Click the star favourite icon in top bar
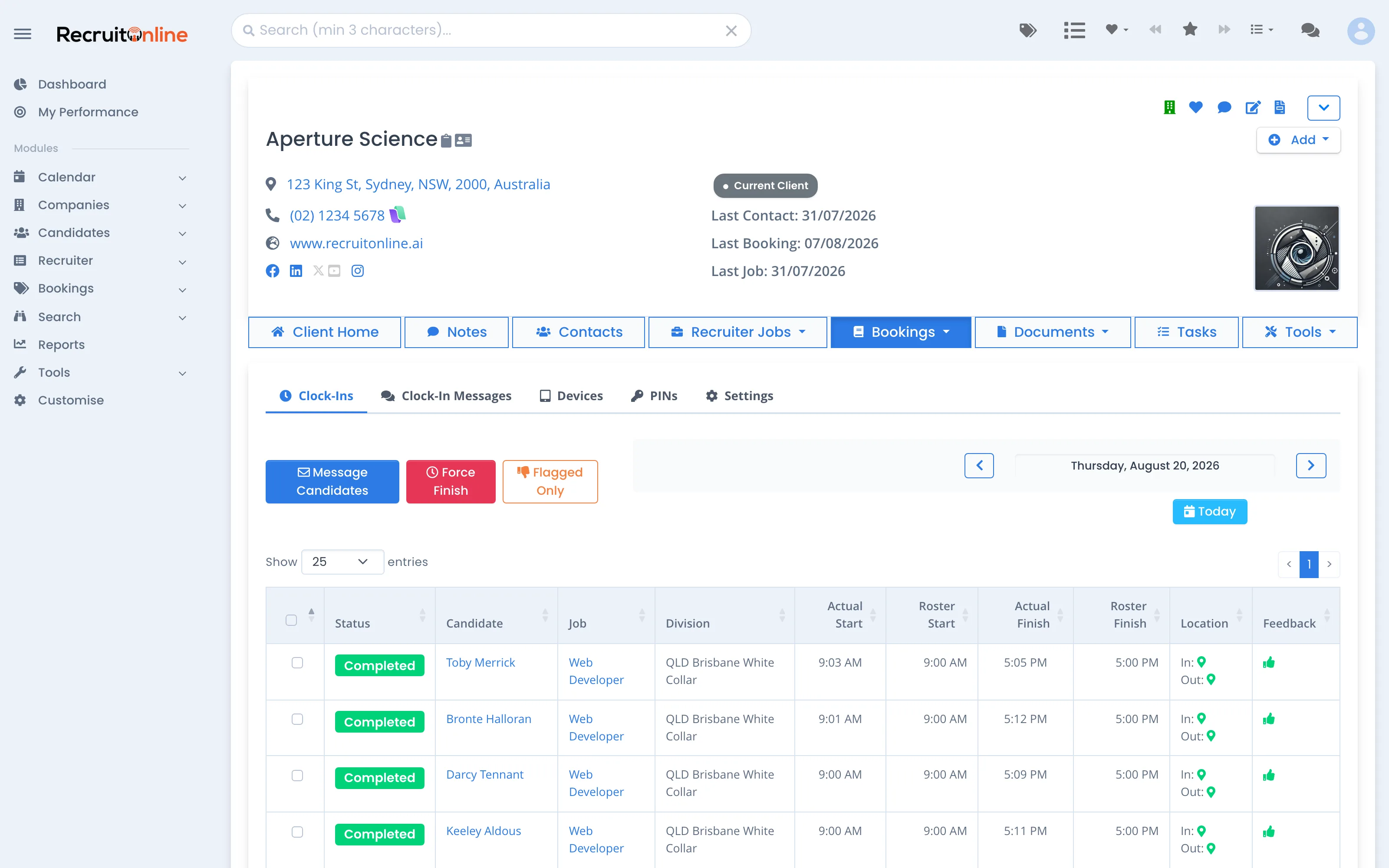This screenshot has height=868, width=1389. (x=1190, y=29)
